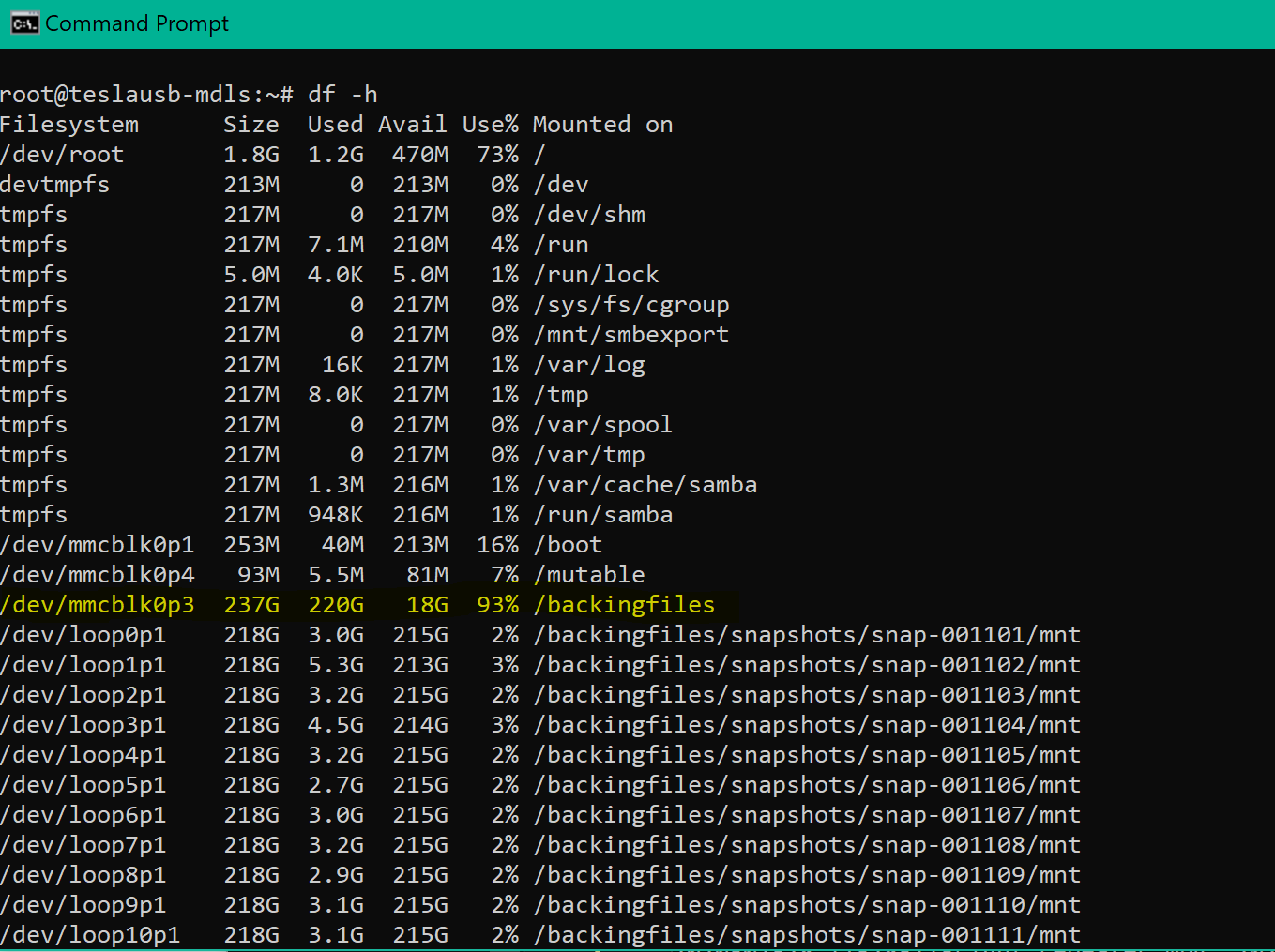Click the '/var/log' mount point
Screen dimensions: 1275x952
(x=589, y=365)
